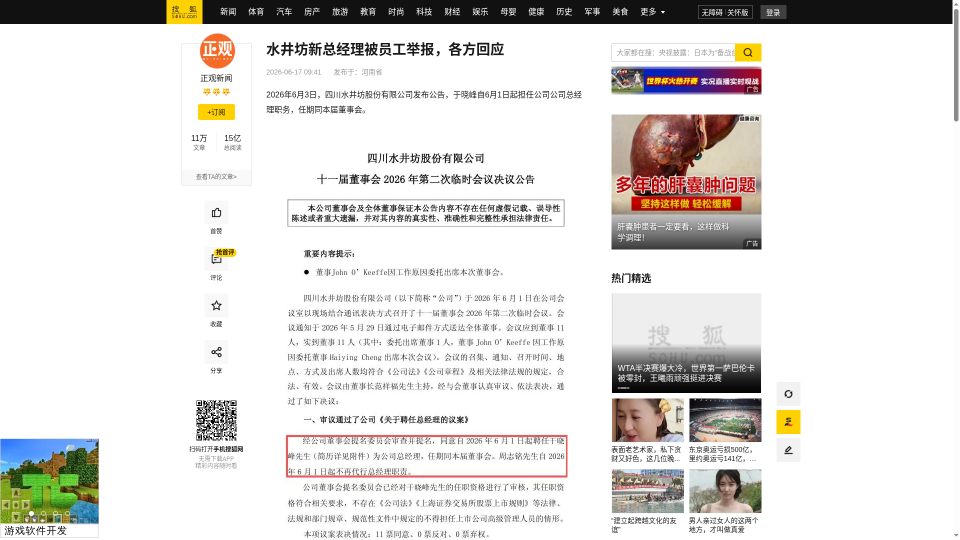
Task: Go to the 时尚 channel
Action: tap(396, 12)
